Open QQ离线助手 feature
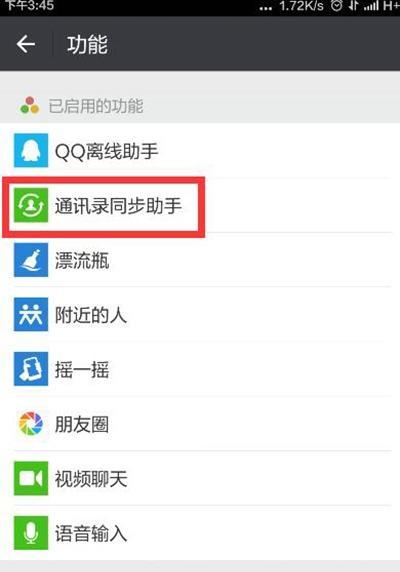 [x=200, y=150]
